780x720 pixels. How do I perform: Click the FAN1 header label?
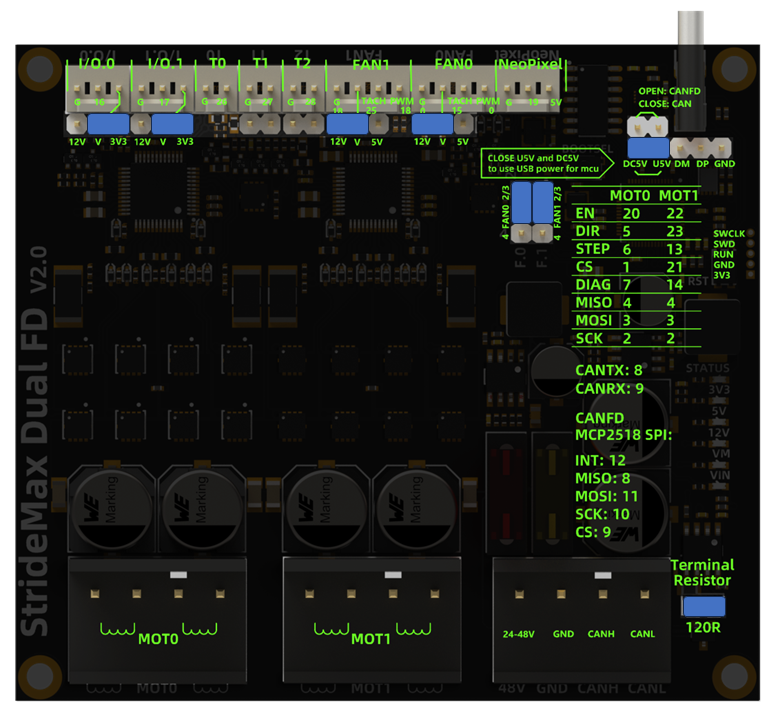(370, 65)
